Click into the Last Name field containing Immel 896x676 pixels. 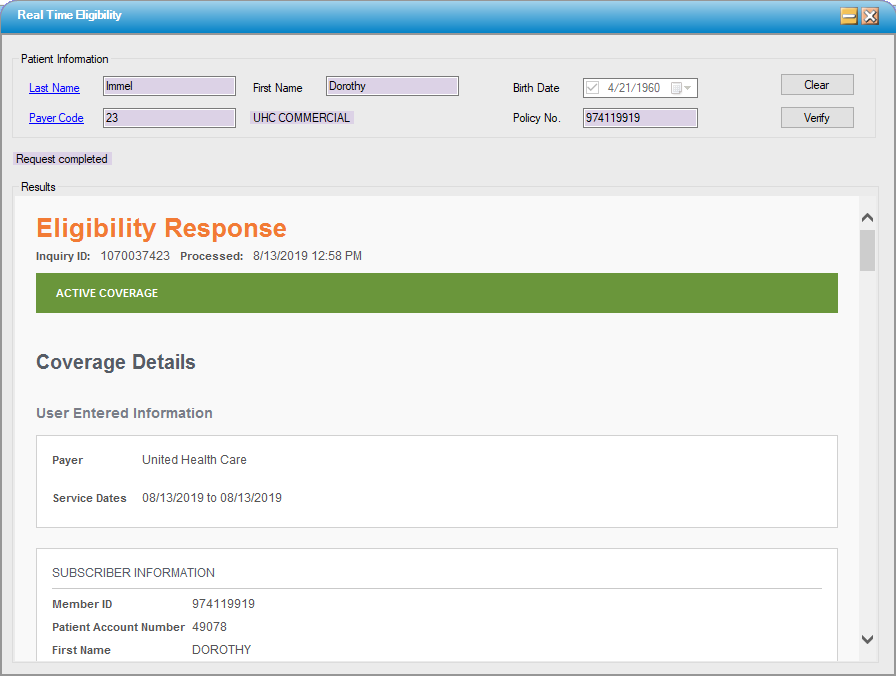point(169,87)
